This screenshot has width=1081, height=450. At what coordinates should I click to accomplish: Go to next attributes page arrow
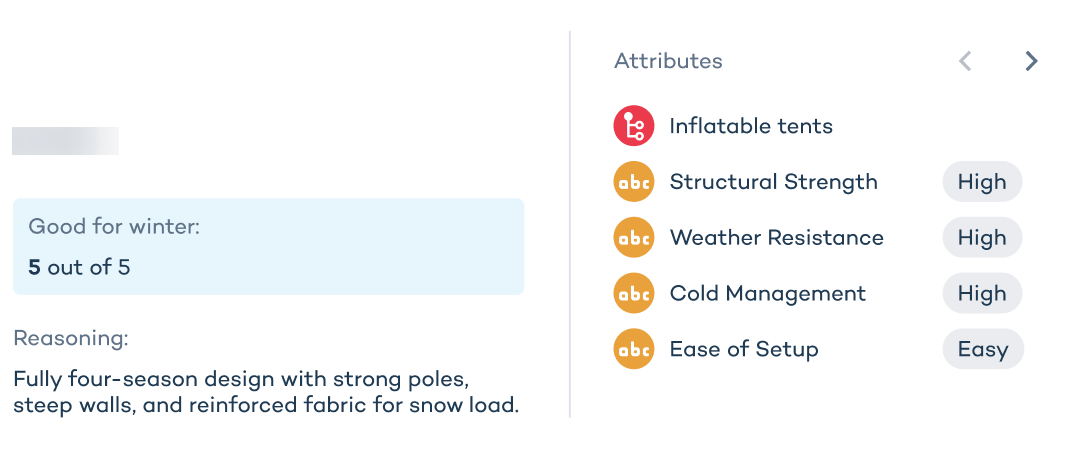(x=1031, y=62)
